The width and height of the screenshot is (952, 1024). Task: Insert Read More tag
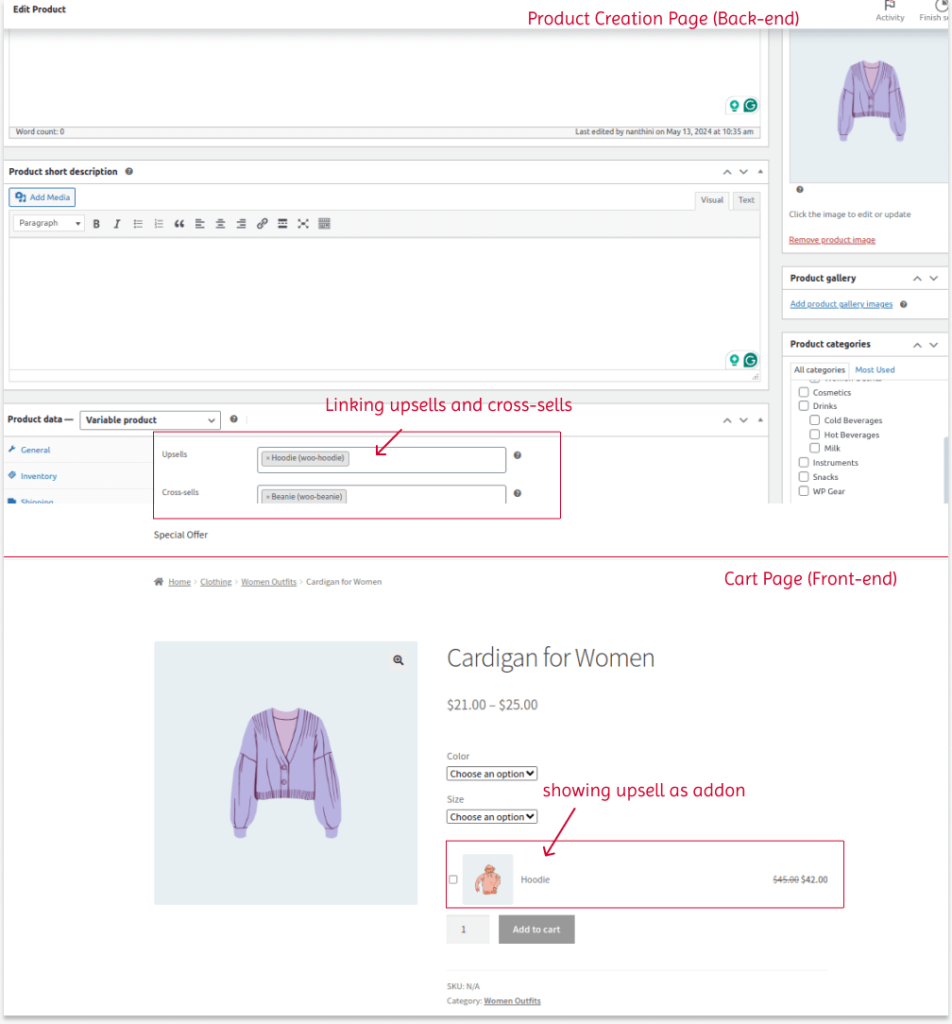pos(282,223)
